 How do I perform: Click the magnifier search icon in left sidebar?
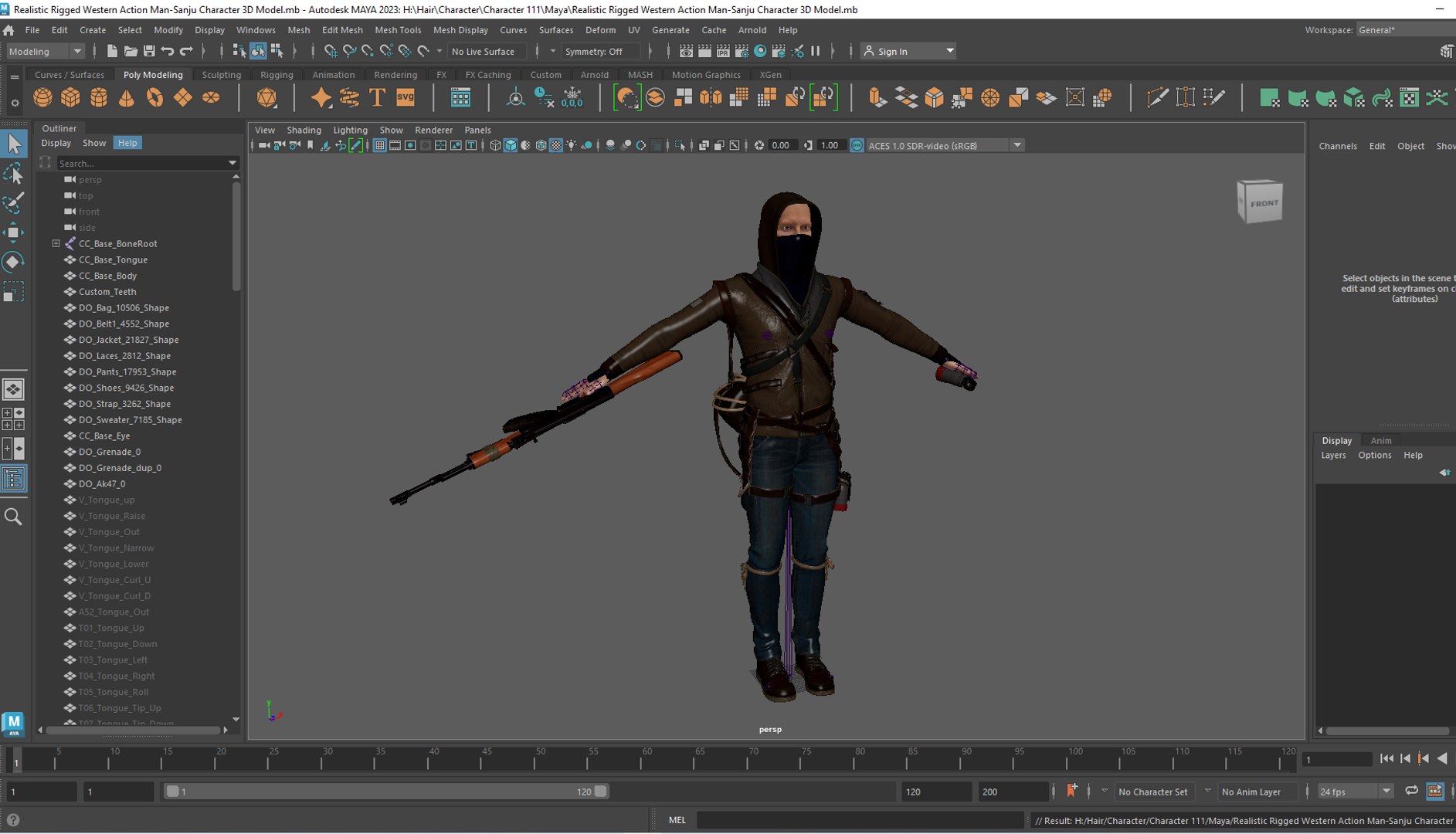(x=13, y=517)
